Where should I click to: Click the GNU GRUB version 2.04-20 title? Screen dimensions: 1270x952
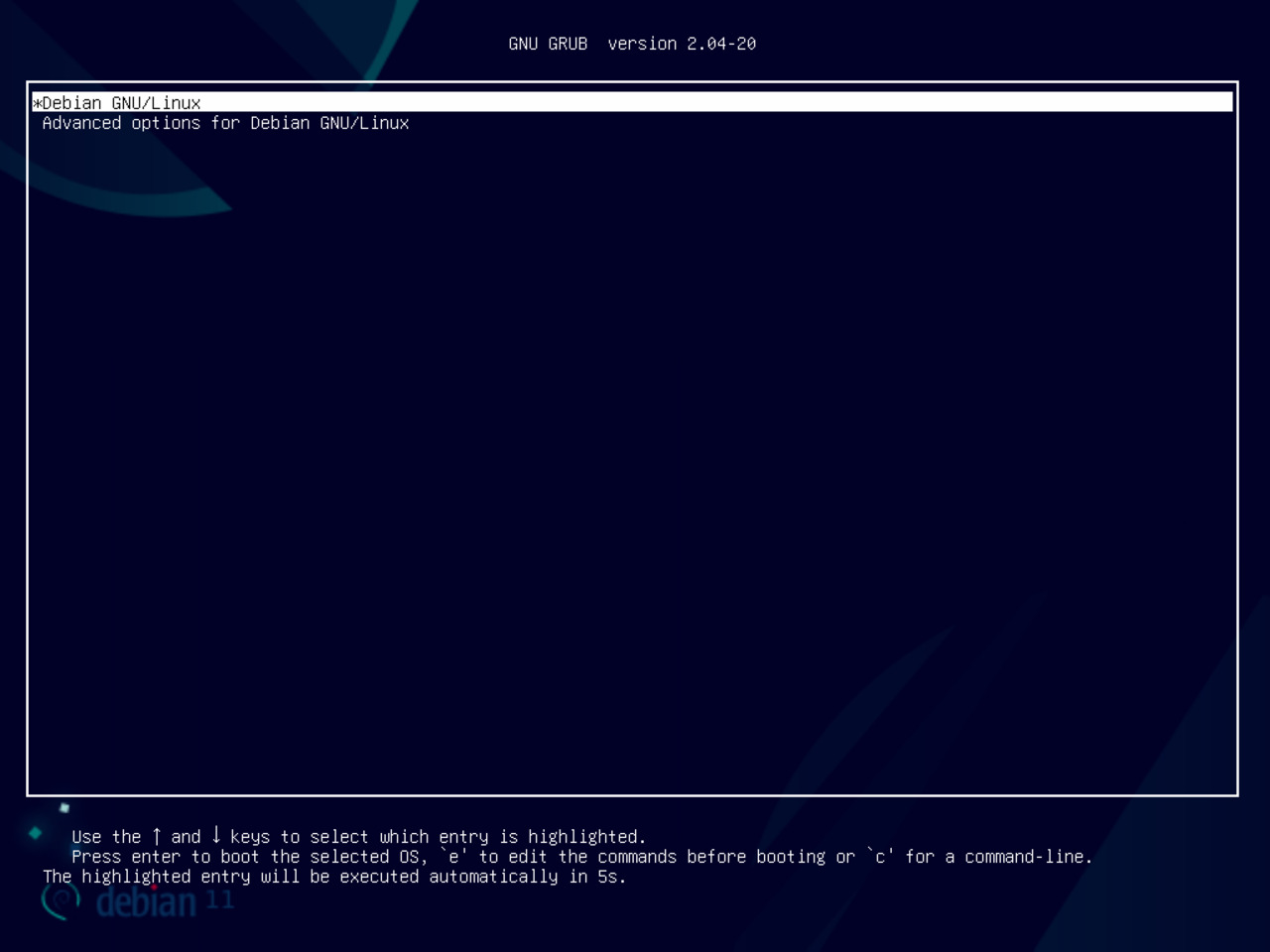pyautogui.click(x=632, y=44)
